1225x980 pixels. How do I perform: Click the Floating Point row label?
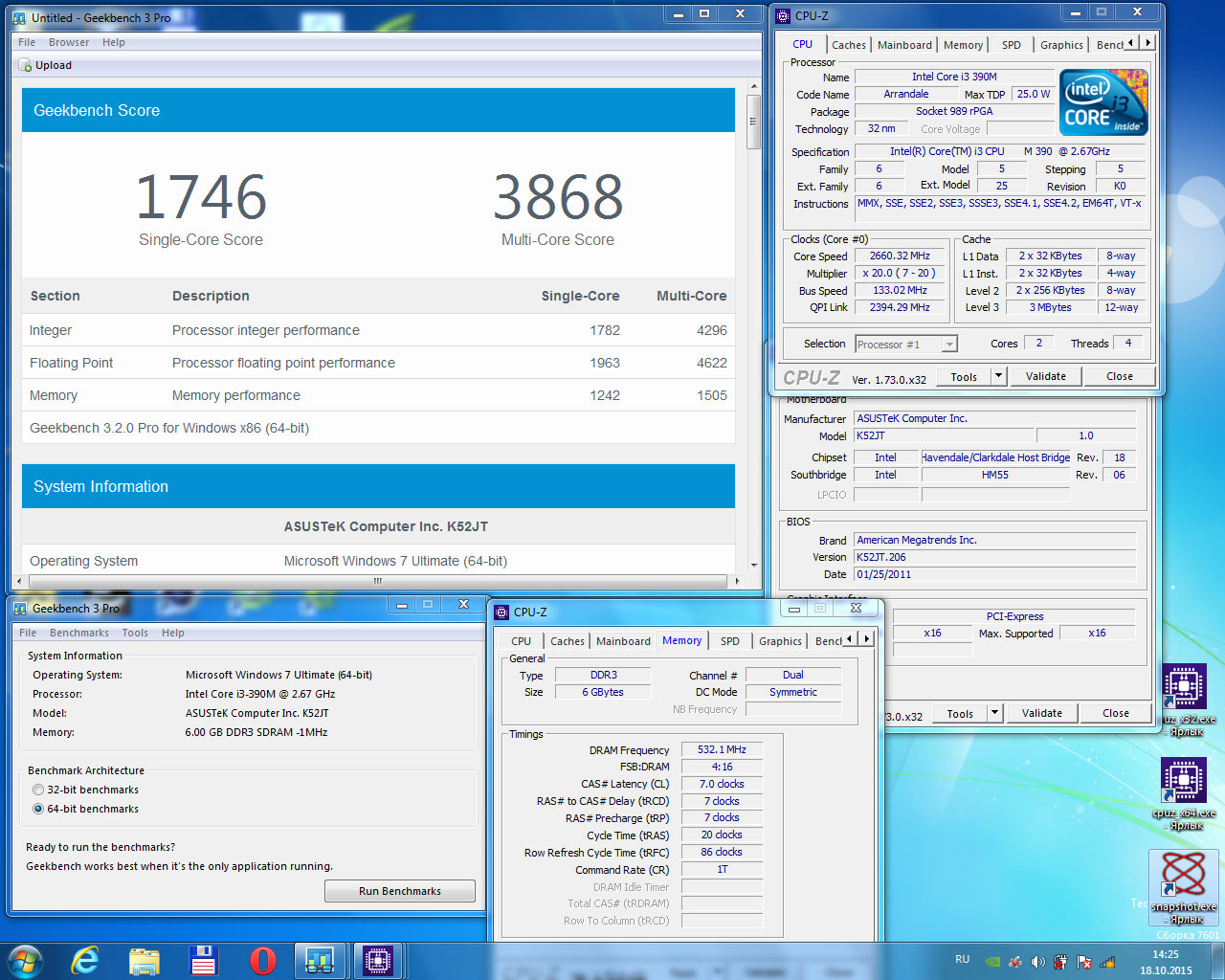(x=71, y=363)
